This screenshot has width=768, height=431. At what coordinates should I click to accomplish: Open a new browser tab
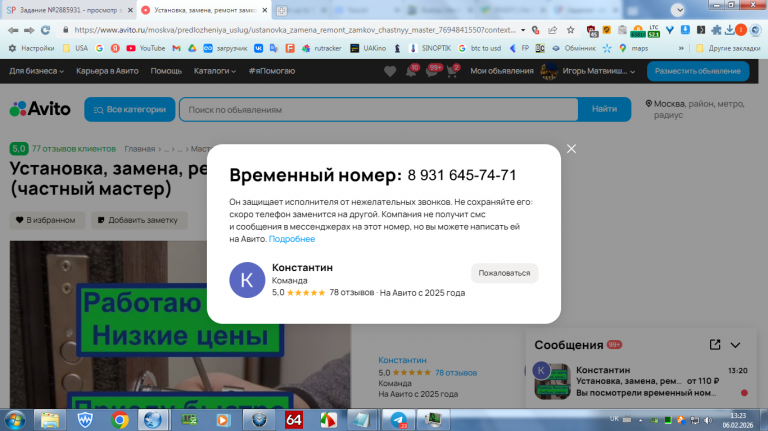click(x=282, y=10)
